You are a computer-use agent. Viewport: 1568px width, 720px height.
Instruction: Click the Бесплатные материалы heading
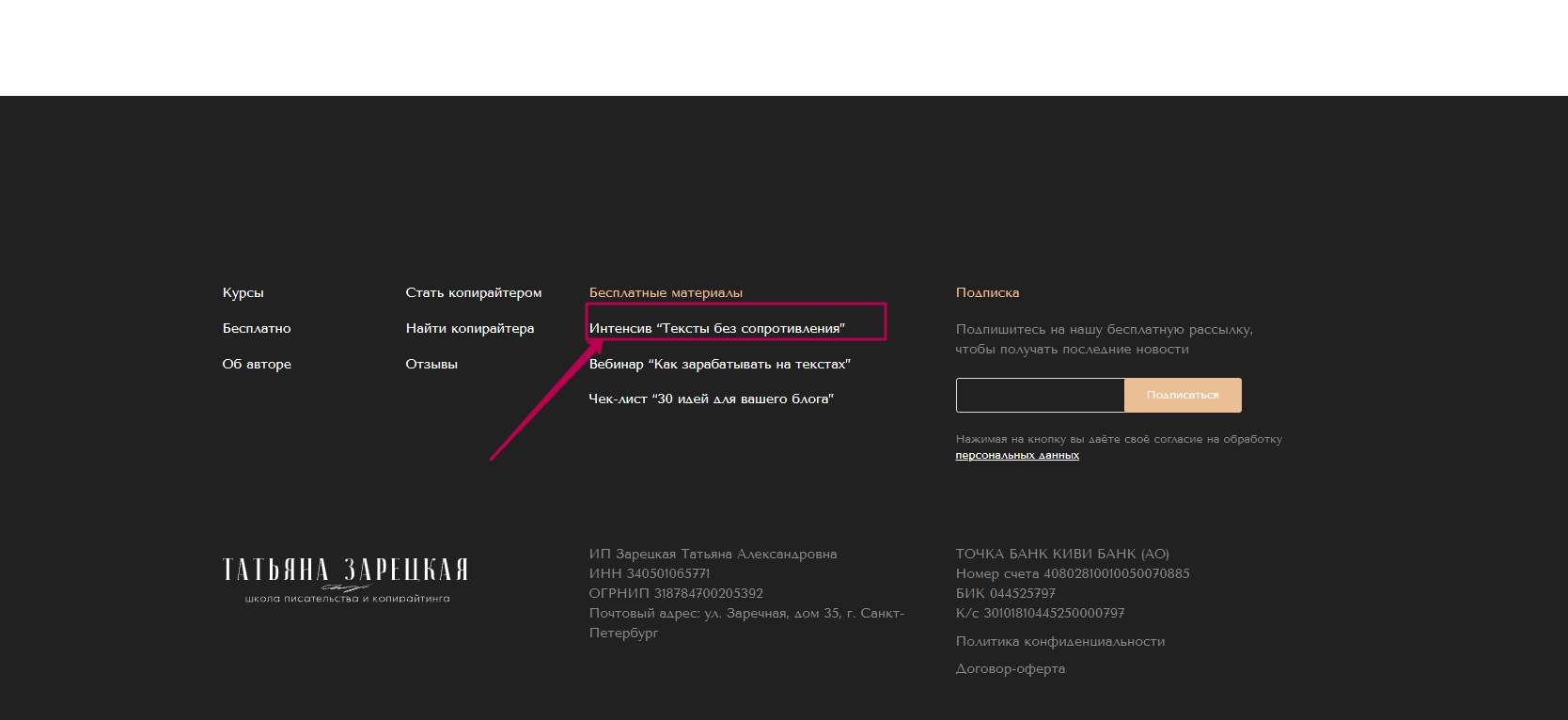pos(666,292)
